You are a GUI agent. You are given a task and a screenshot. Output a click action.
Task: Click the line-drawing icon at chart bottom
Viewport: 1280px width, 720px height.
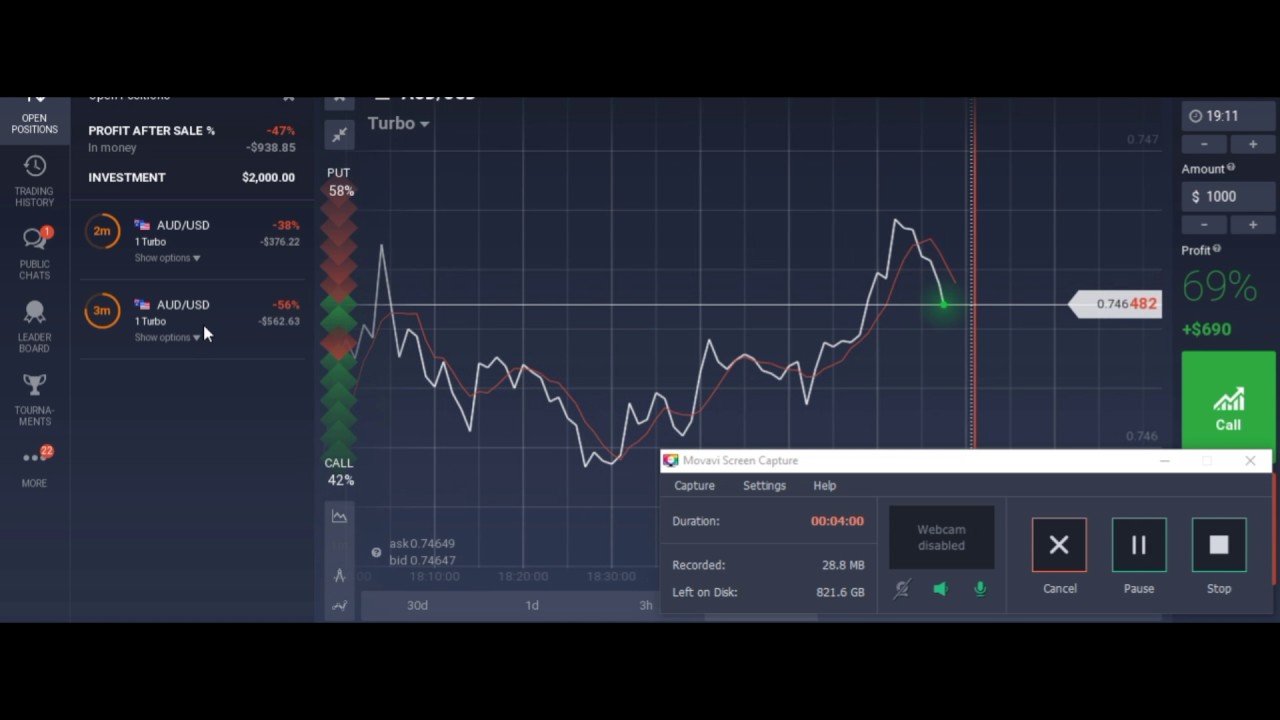click(340, 605)
